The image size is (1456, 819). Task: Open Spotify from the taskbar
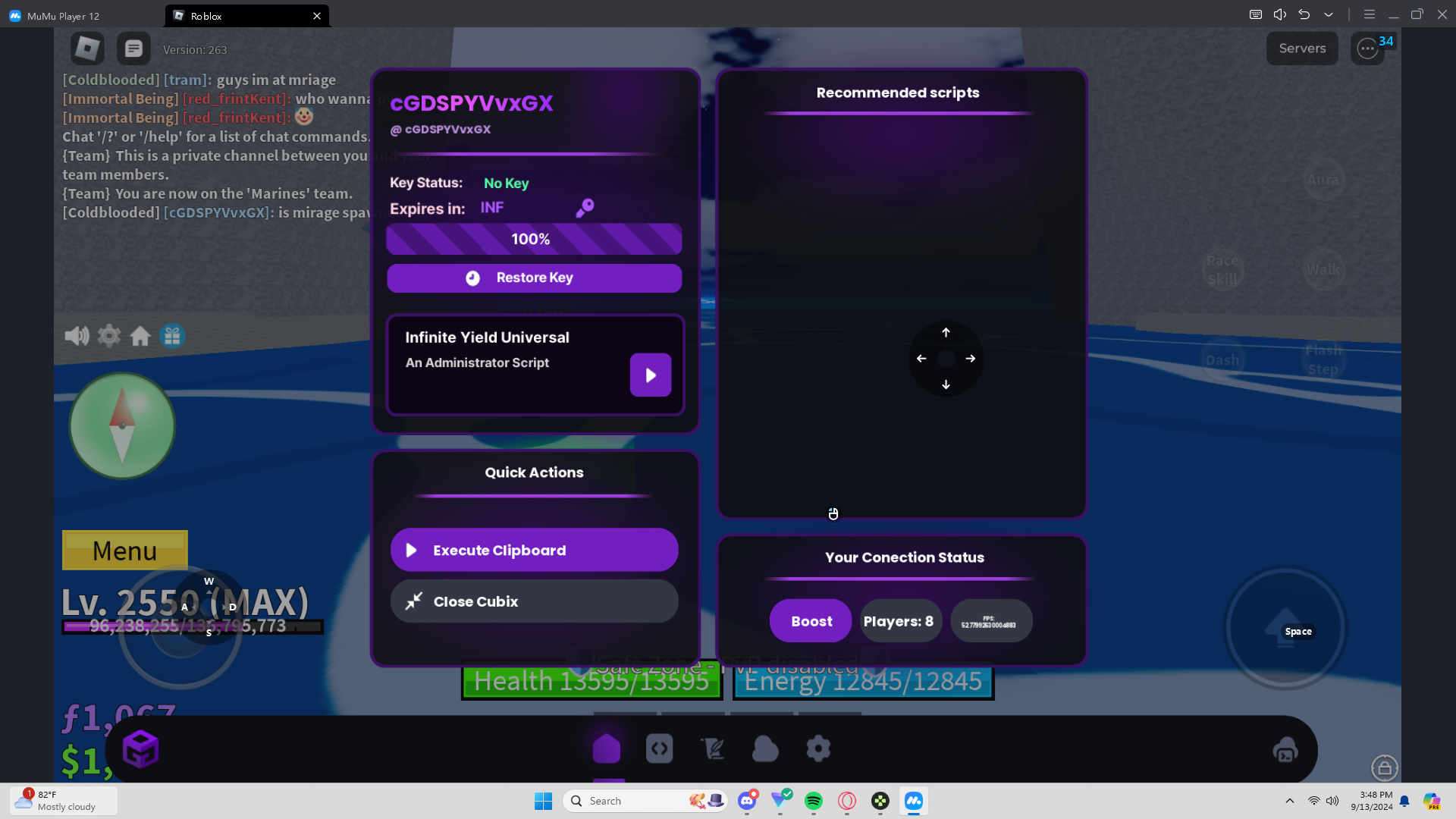tap(814, 801)
